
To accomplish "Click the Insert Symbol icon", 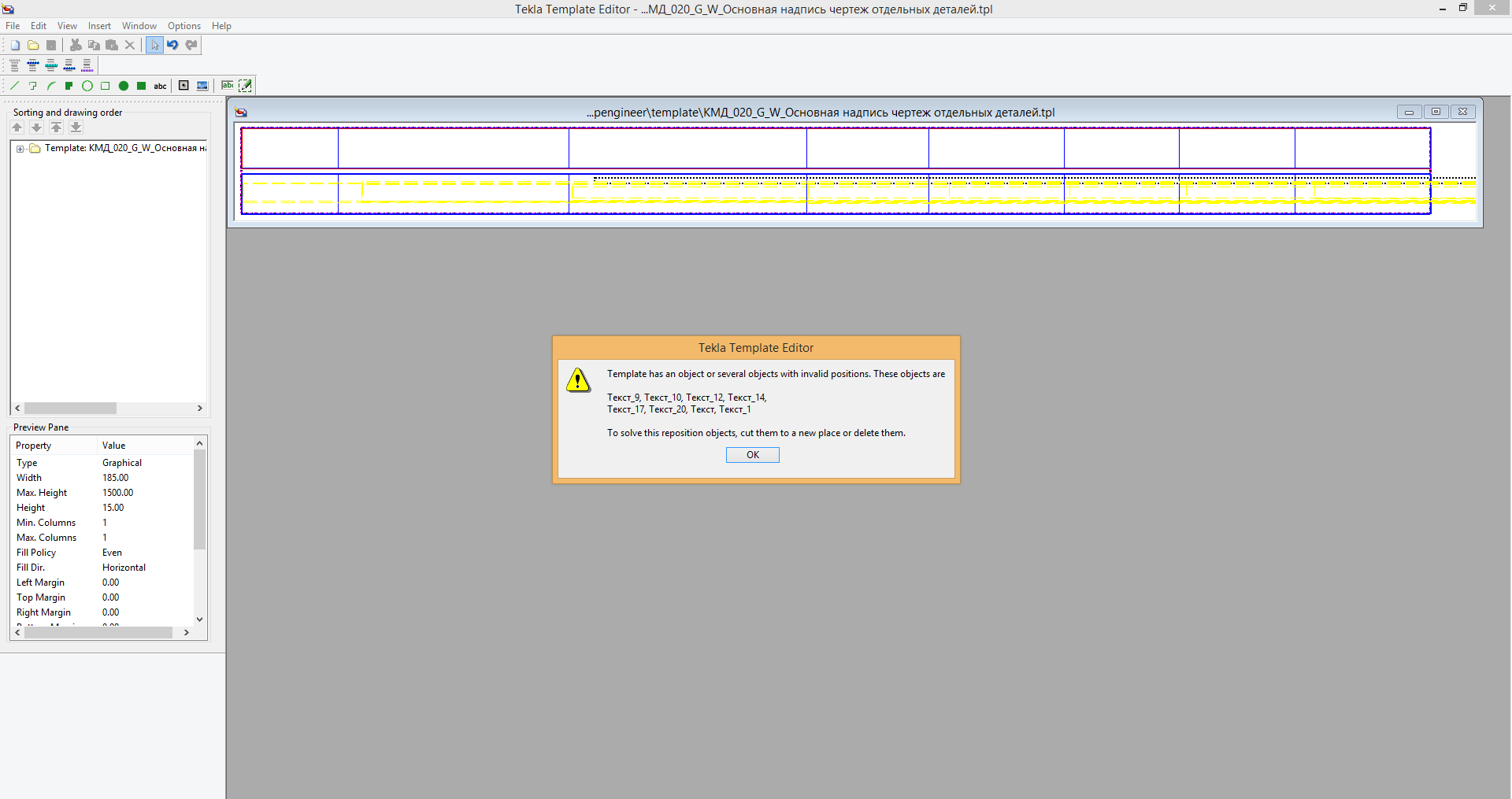I will (x=183, y=86).
